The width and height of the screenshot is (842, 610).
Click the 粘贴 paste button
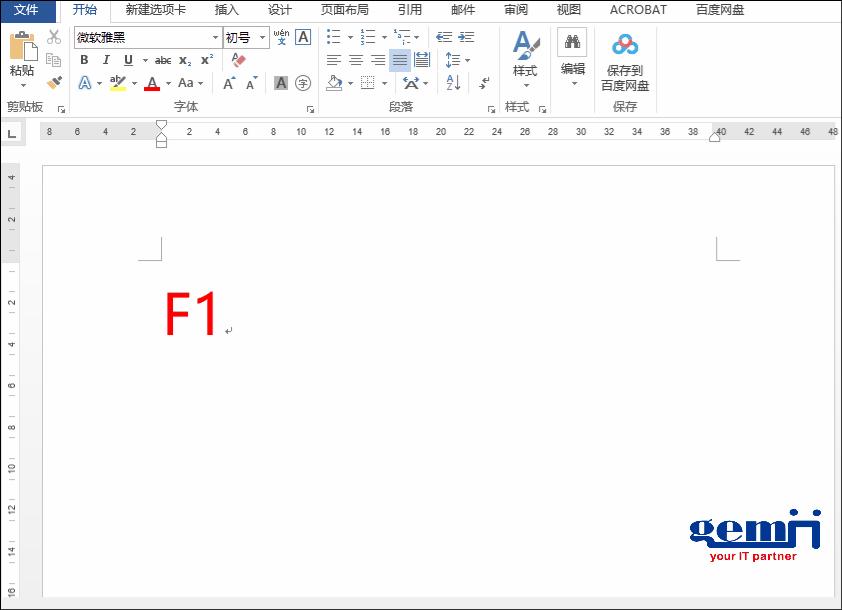pos(24,58)
